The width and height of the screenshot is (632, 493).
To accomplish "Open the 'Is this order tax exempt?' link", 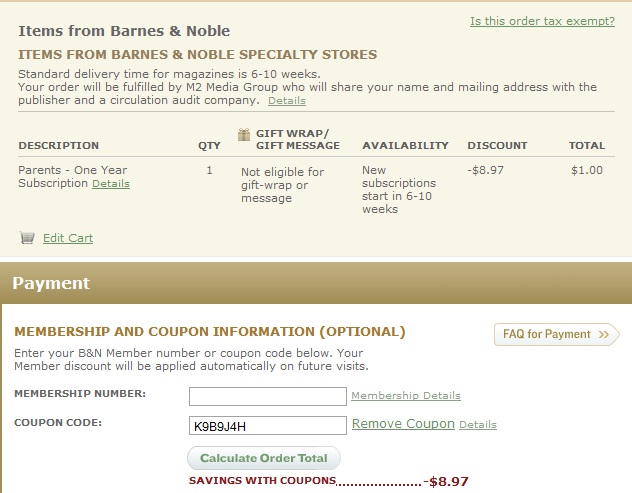I will click(543, 21).
